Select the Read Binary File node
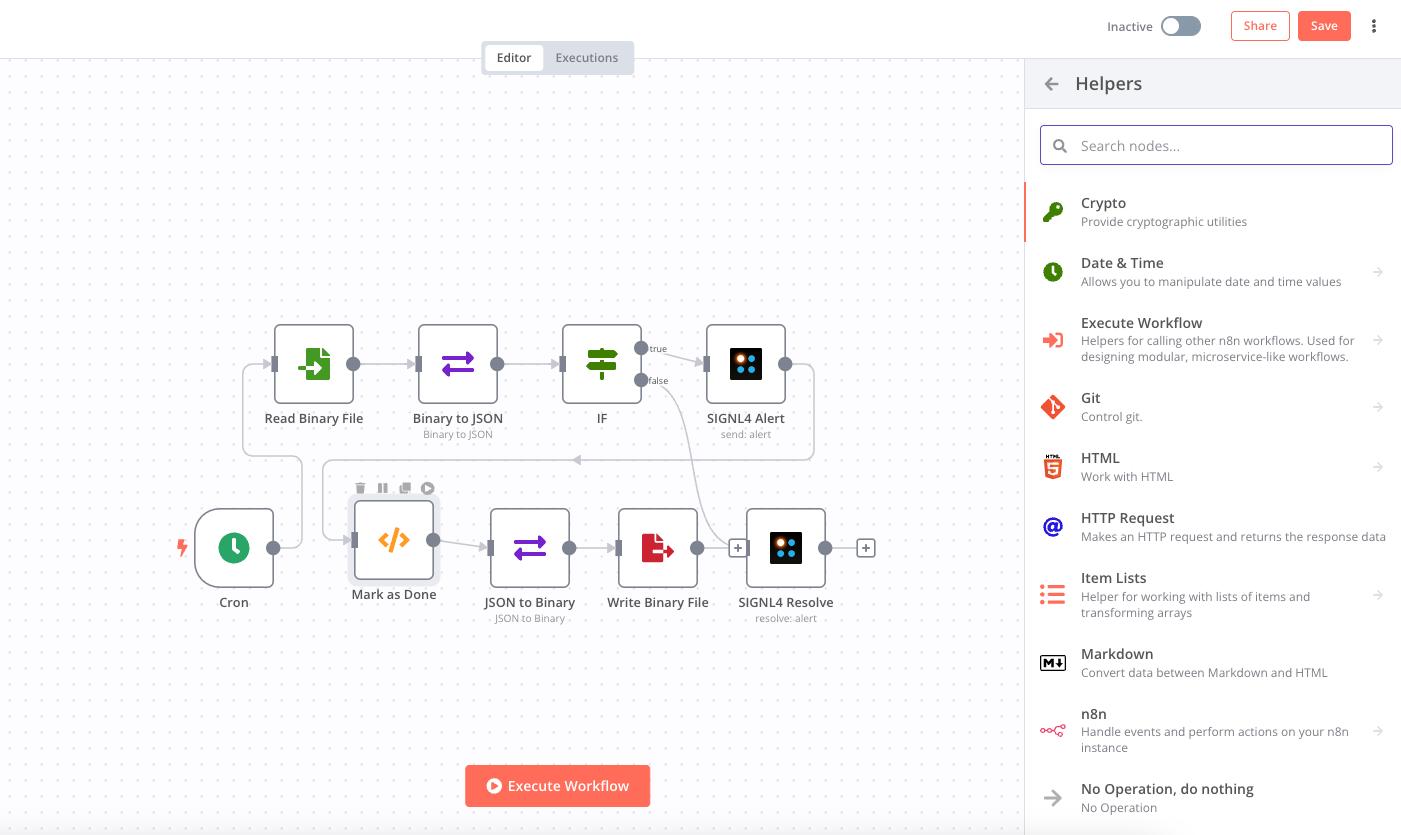The image size is (1401, 835). point(314,364)
